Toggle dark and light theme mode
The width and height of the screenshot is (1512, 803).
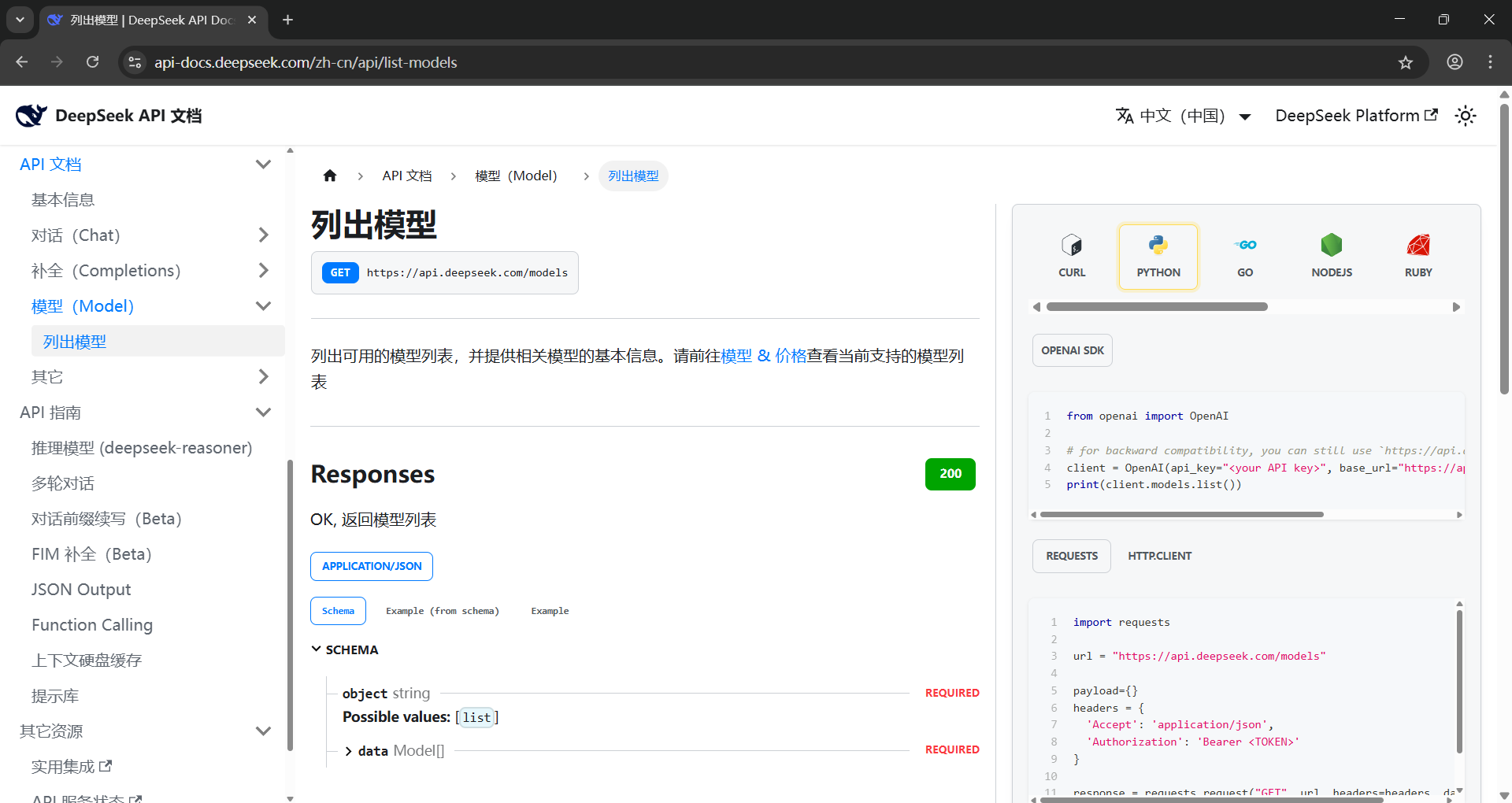point(1465,116)
